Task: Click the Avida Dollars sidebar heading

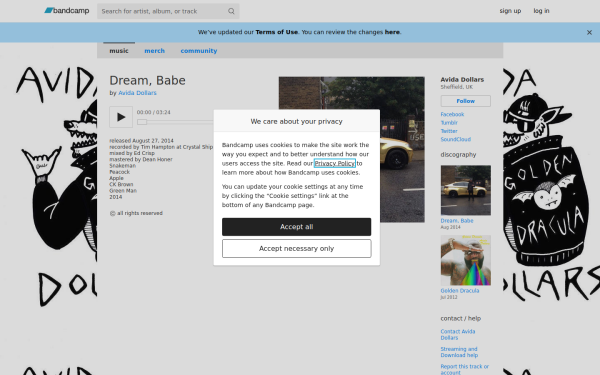Action: (x=462, y=80)
